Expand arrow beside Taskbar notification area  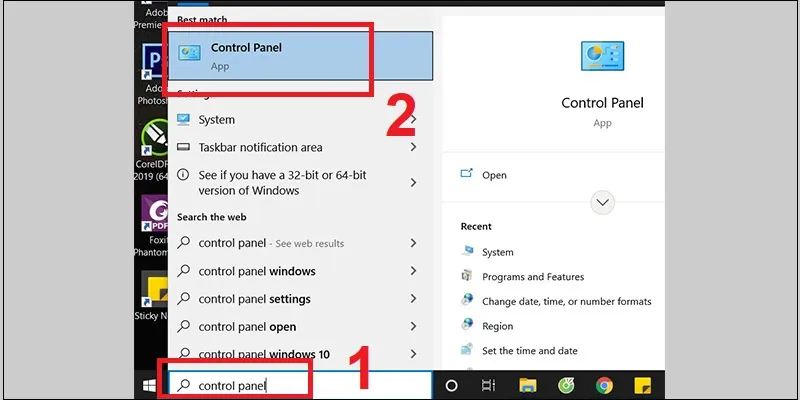(413, 147)
